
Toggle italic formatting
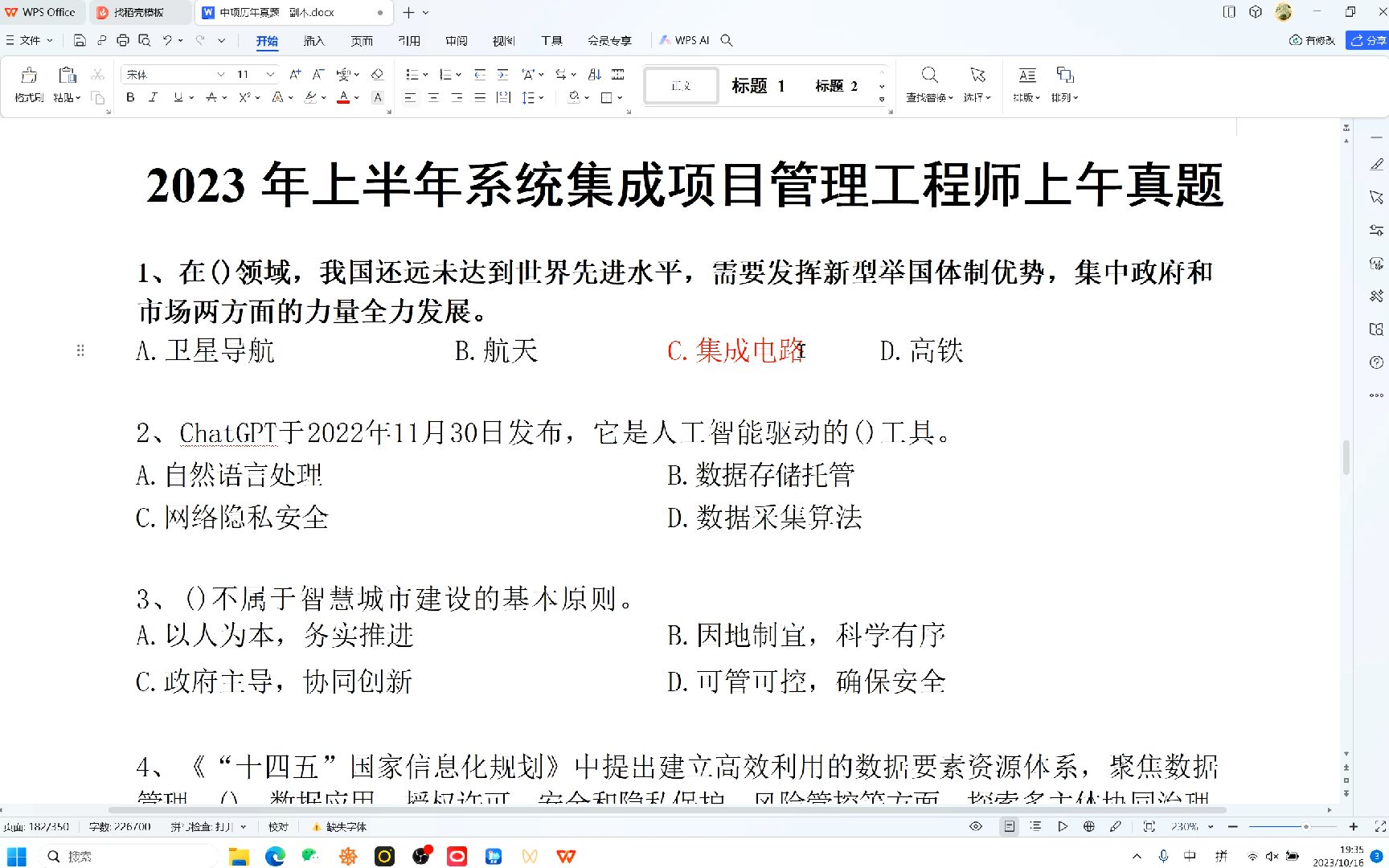153,97
